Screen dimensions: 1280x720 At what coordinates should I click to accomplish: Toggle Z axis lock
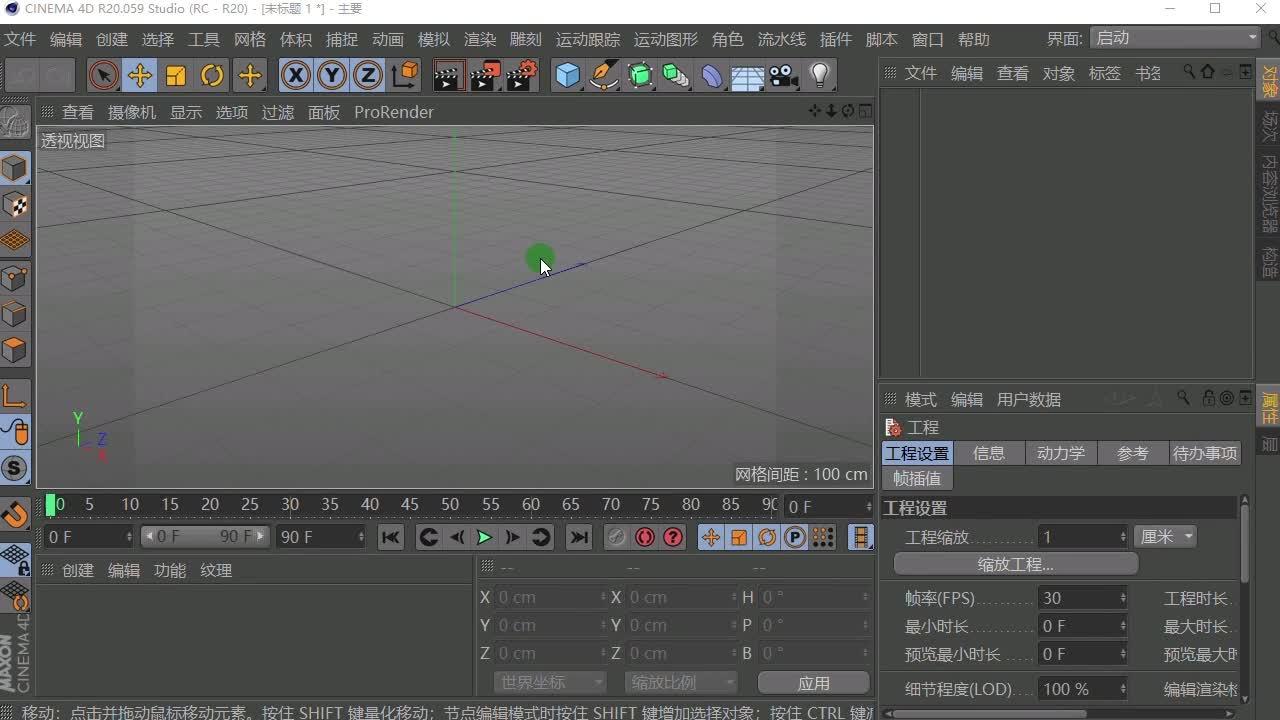368,75
